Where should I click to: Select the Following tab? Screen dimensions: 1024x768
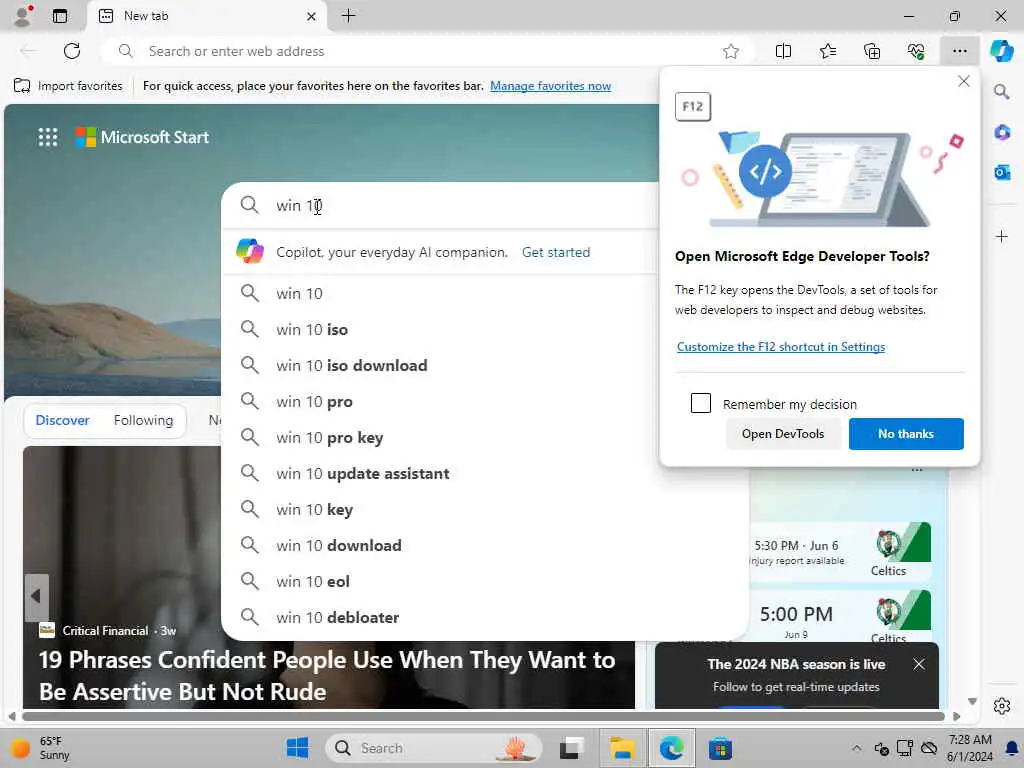pyautogui.click(x=143, y=420)
